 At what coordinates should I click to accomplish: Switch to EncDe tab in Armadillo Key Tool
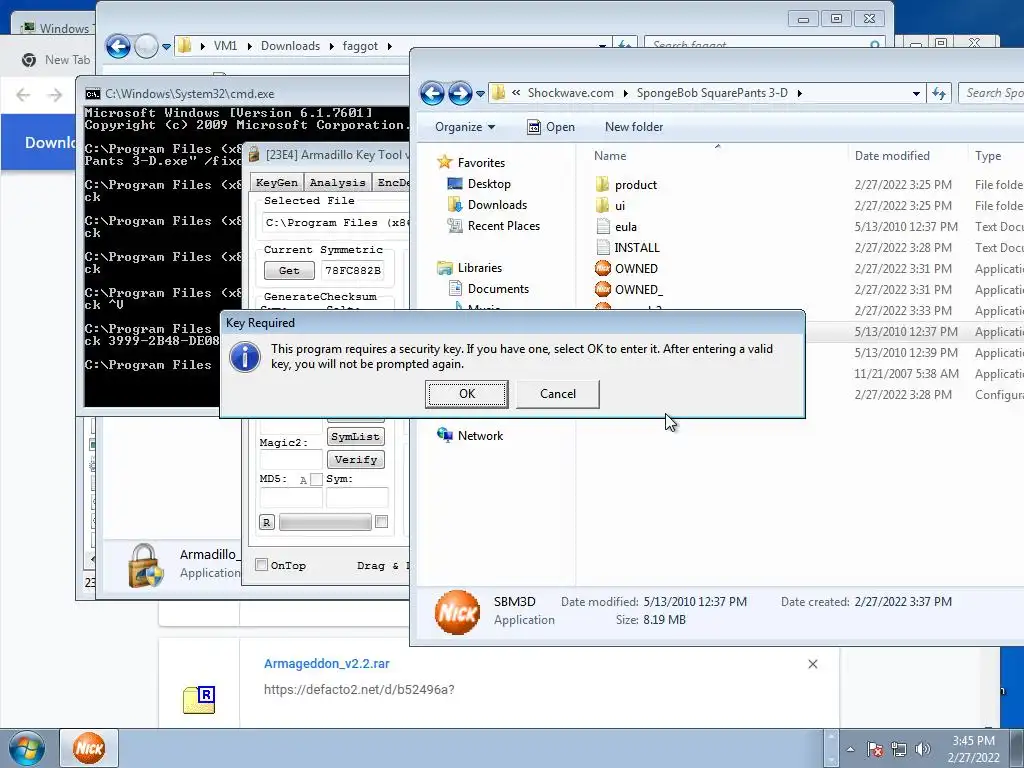pos(392,182)
